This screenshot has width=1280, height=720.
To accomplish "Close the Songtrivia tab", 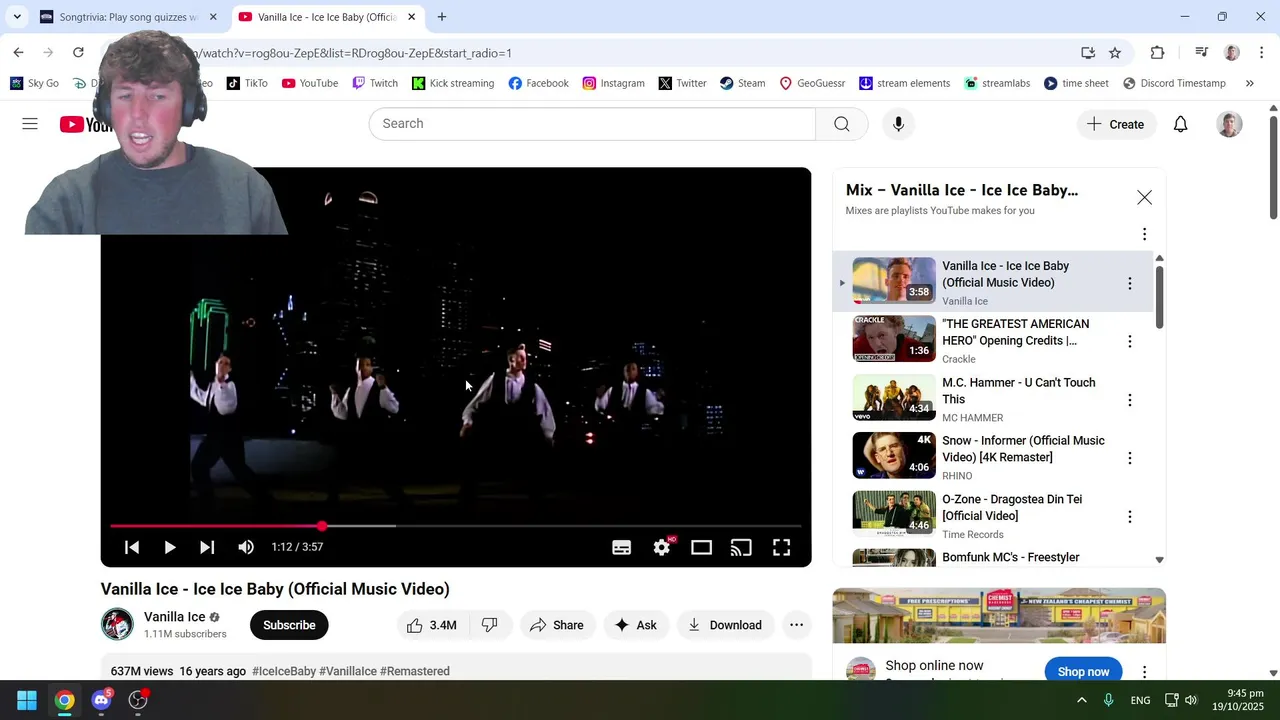I will point(213,17).
